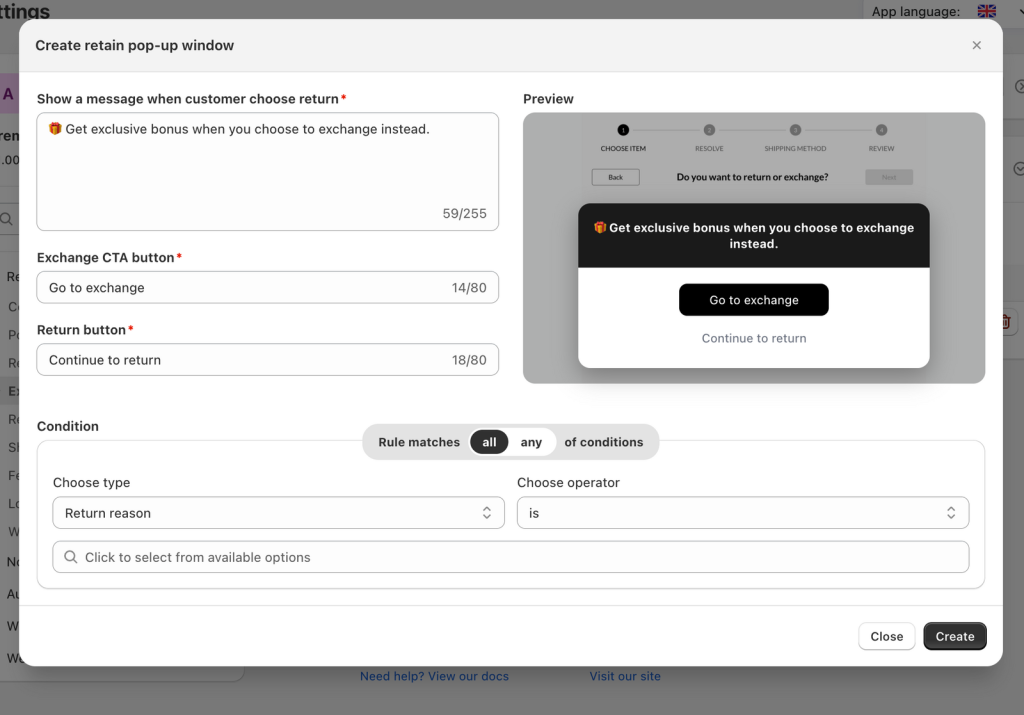The image size is (1024, 715).
Task: Switch rule matching to 'any'
Action: [531, 441]
